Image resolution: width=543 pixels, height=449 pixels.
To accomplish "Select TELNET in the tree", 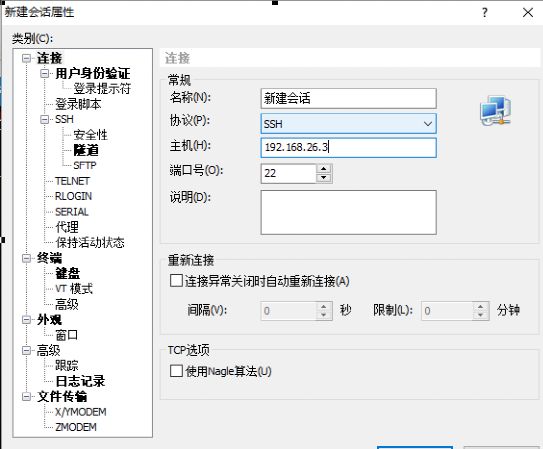I will click(x=72, y=181).
